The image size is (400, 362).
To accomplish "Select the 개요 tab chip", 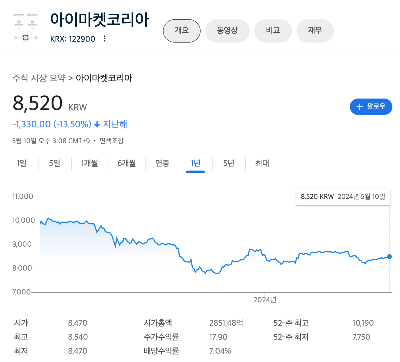I will tap(182, 31).
